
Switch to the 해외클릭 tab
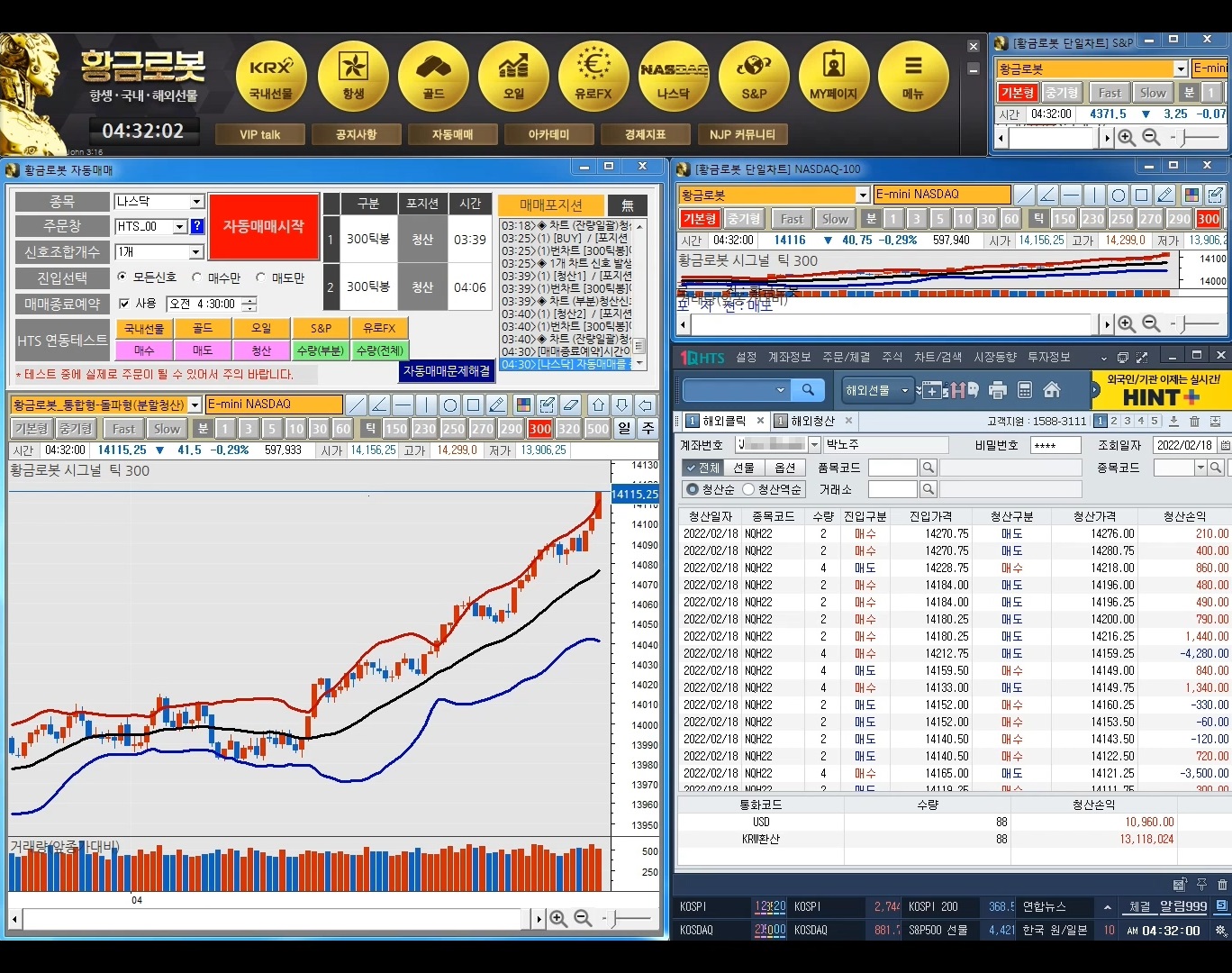point(724,421)
